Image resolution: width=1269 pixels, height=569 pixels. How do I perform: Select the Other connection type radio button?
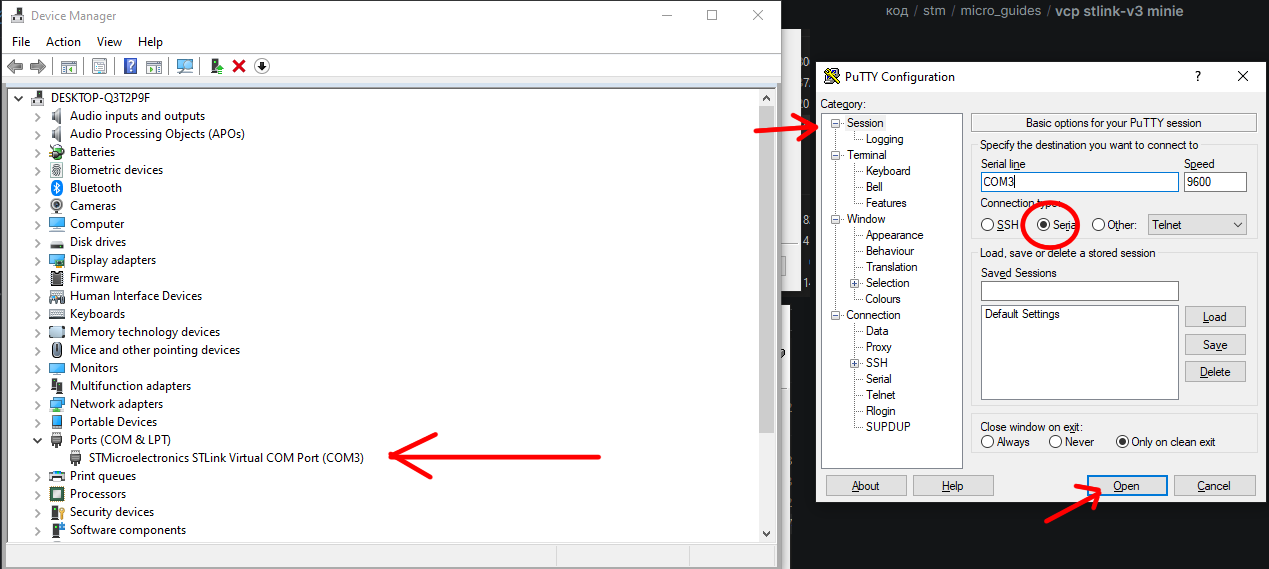point(1098,225)
